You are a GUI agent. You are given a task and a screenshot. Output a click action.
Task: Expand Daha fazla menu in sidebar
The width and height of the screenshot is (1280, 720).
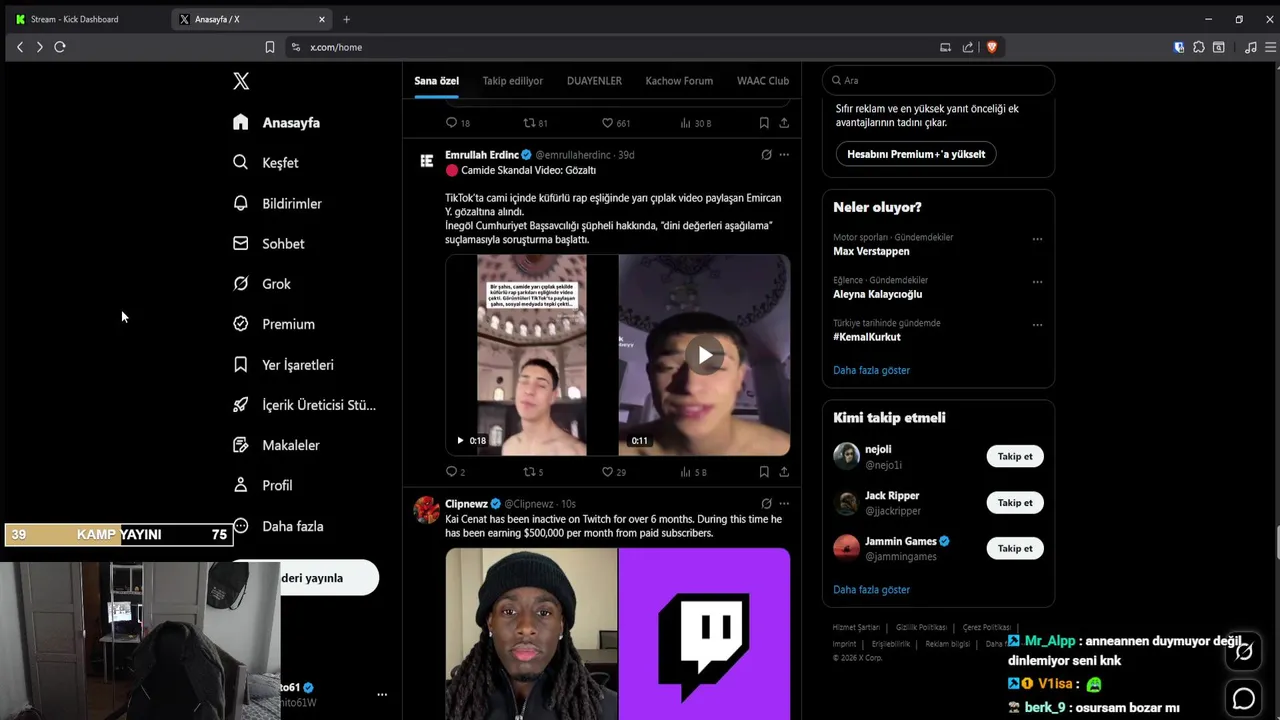(279, 526)
